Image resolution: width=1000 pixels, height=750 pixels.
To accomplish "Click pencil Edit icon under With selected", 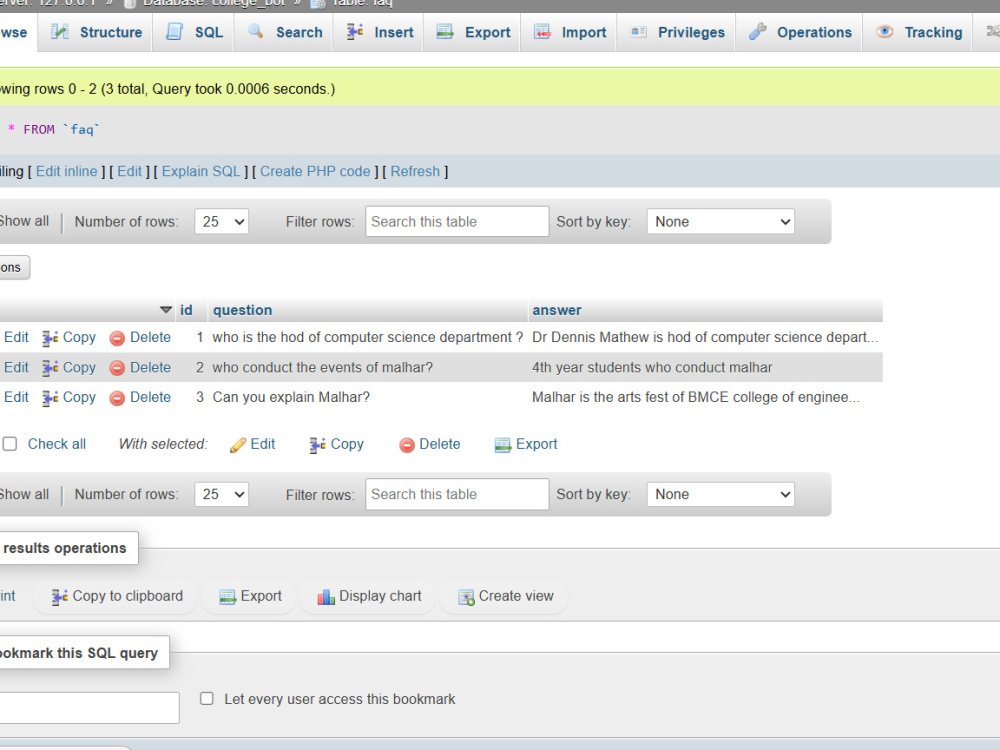I will pos(238,445).
